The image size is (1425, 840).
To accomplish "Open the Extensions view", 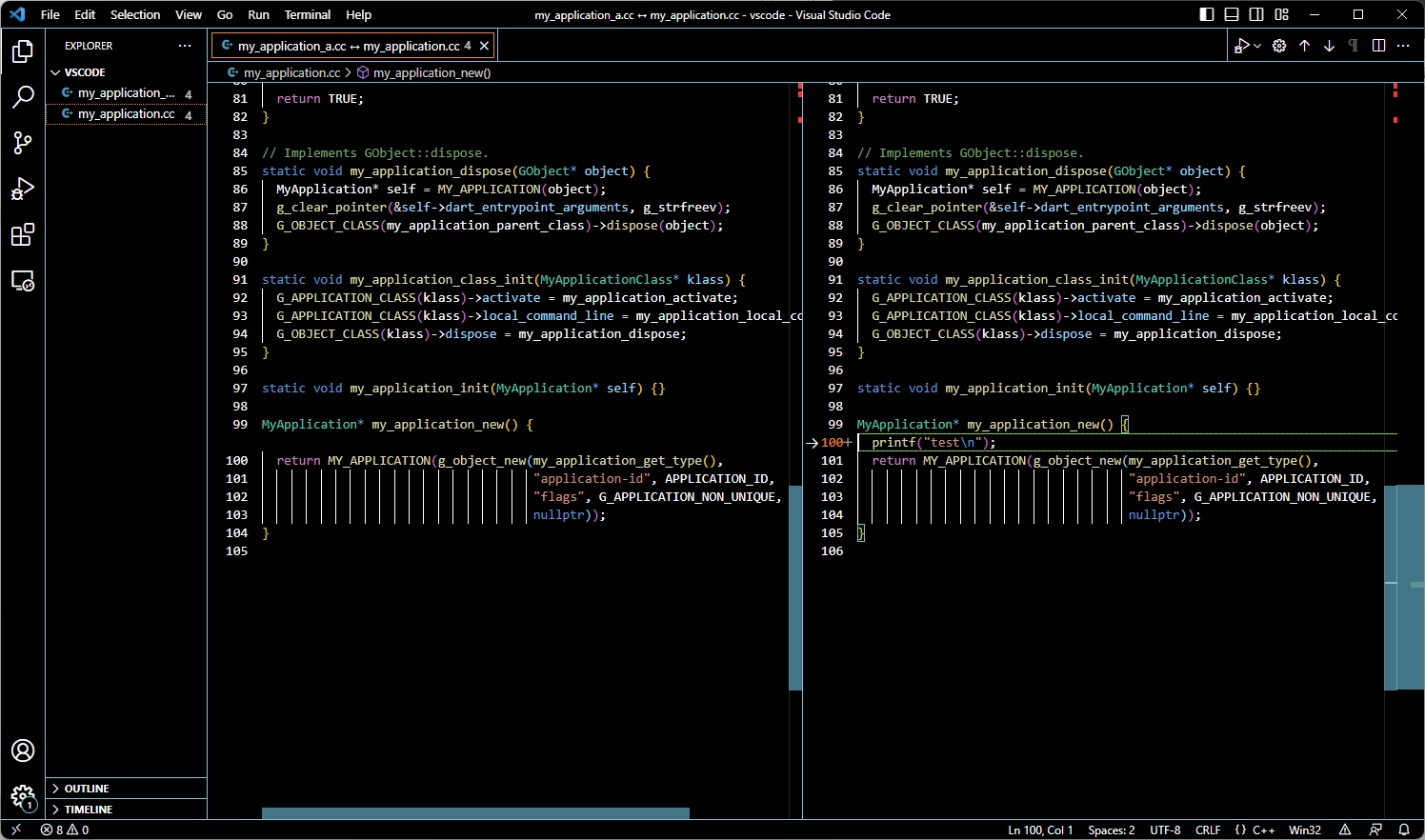I will pyautogui.click(x=23, y=235).
